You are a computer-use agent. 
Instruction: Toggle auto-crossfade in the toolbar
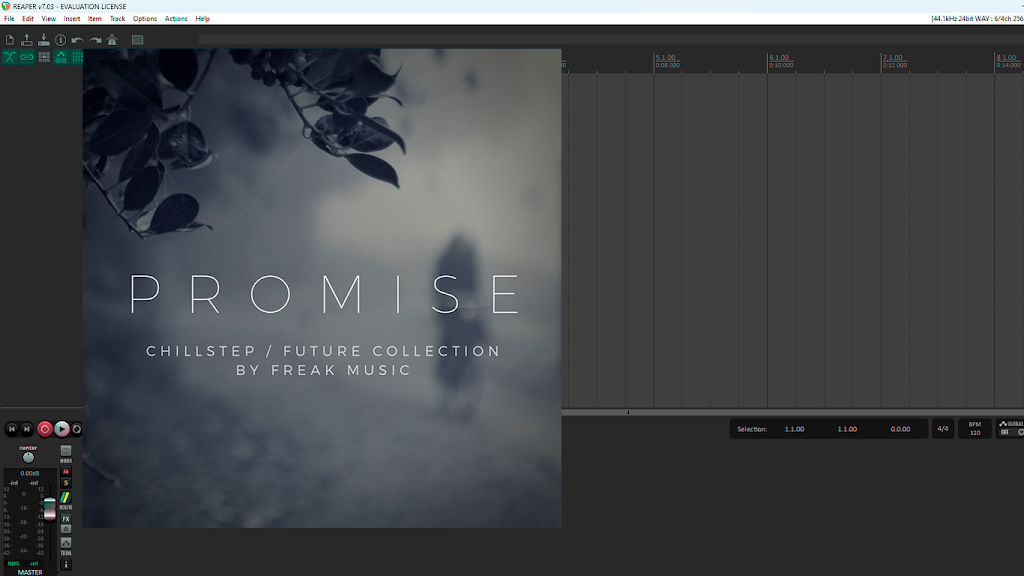(10, 57)
